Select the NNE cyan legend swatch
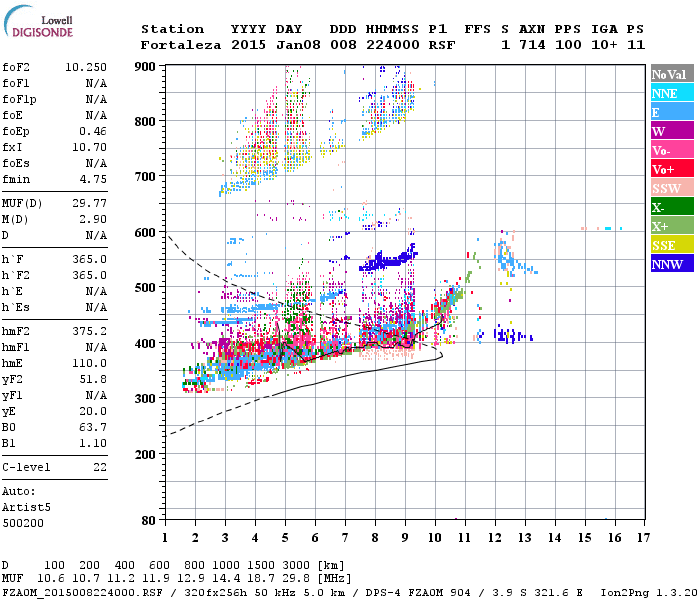The height and width of the screenshot is (600, 700). point(672,93)
